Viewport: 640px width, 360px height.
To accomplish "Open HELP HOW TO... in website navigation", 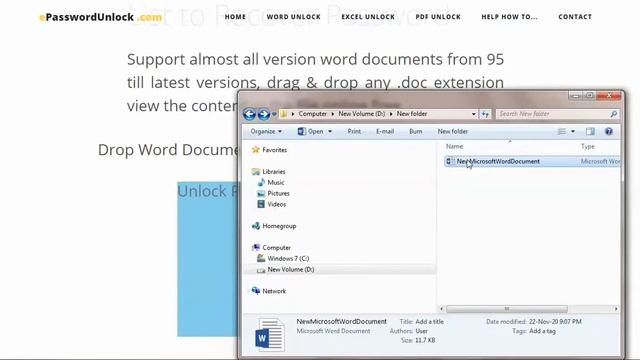I will tap(509, 17).
